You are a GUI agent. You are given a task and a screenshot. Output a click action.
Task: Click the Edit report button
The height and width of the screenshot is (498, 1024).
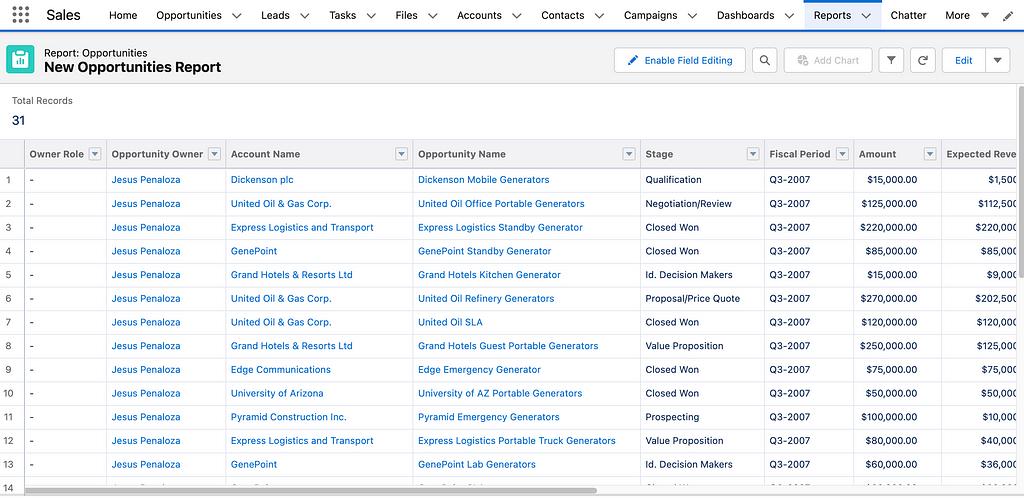(x=963, y=60)
